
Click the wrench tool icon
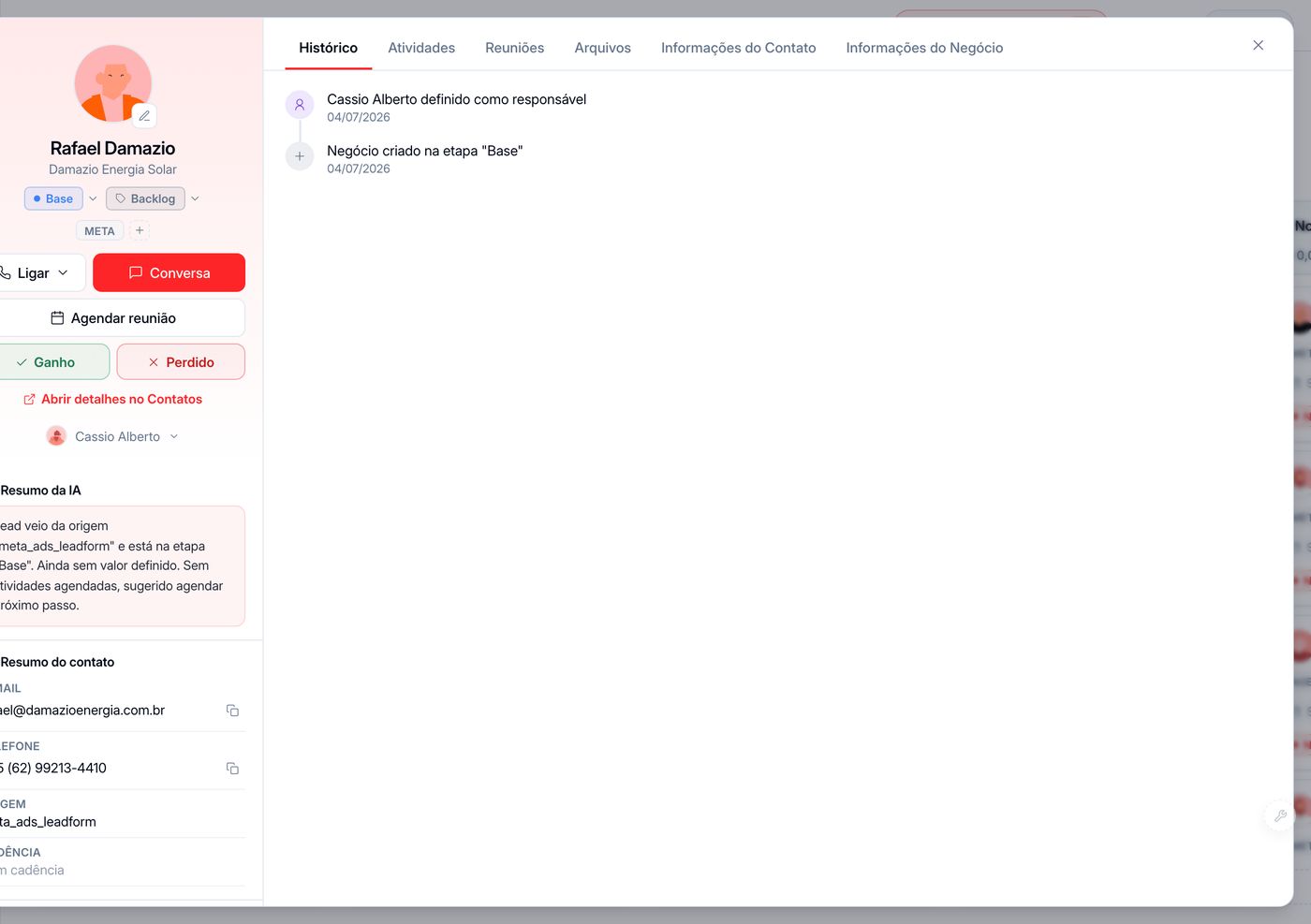click(1279, 815)
